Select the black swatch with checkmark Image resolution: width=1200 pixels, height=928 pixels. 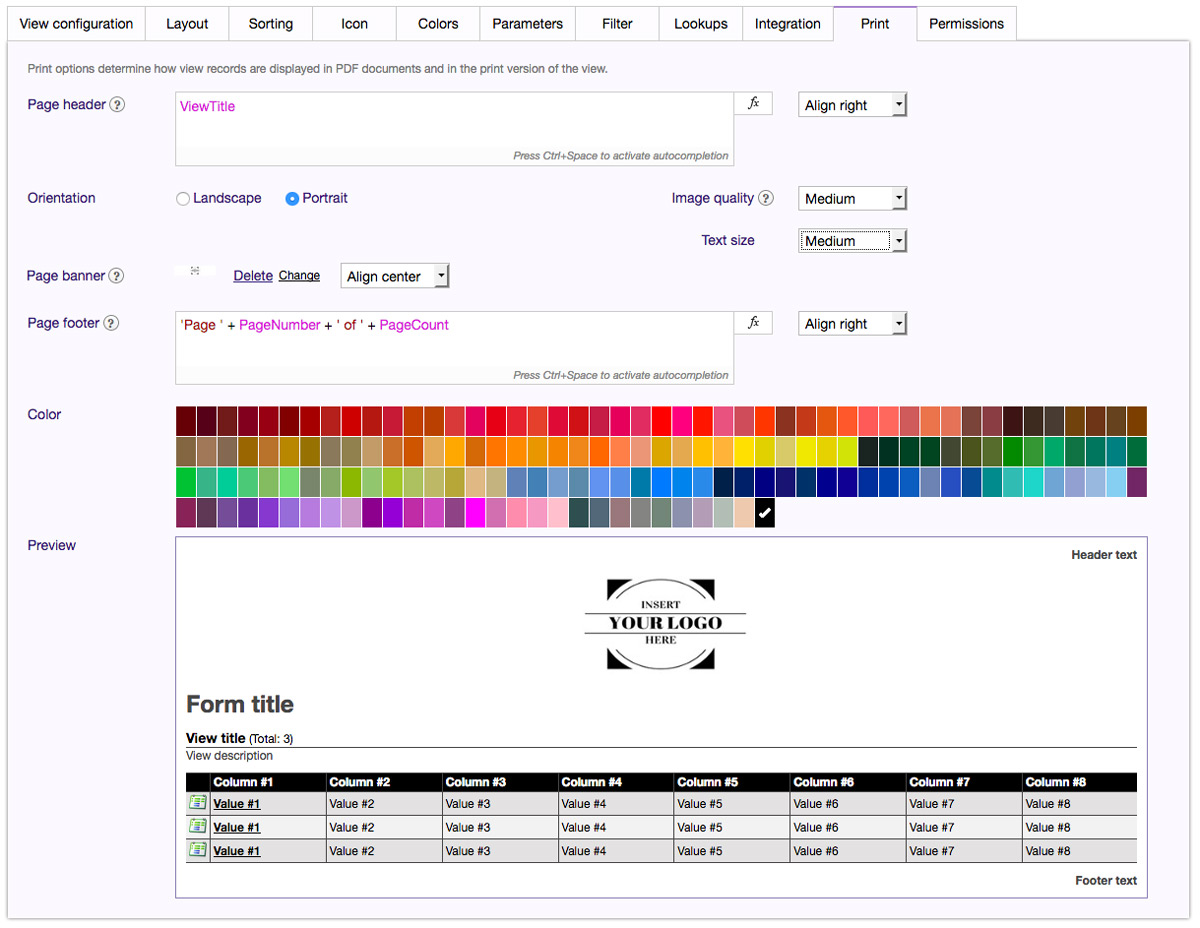click(764, 513)
